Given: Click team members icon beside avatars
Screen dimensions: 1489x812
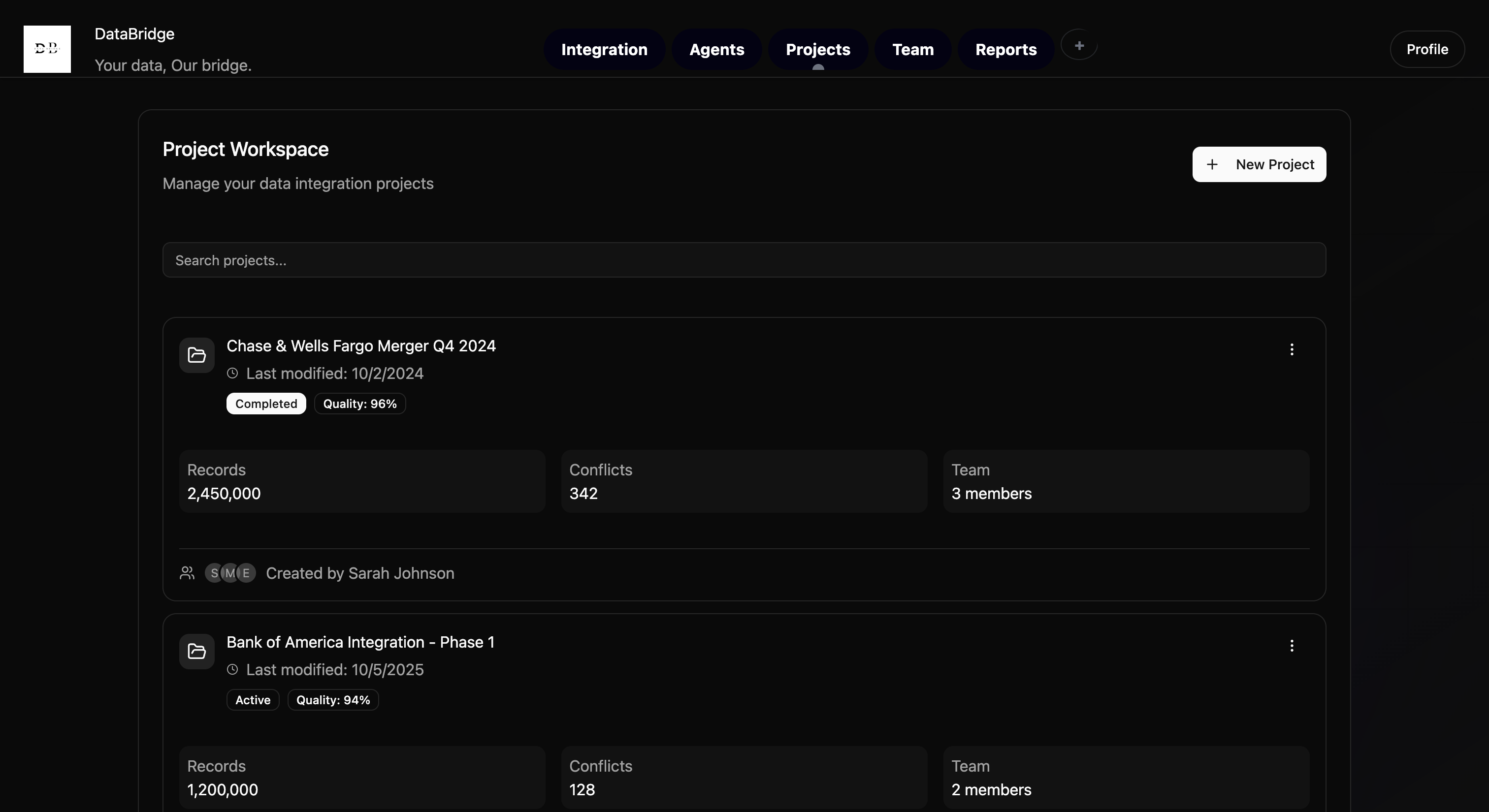Looking at the screenshot, I should tap(187, 573).
